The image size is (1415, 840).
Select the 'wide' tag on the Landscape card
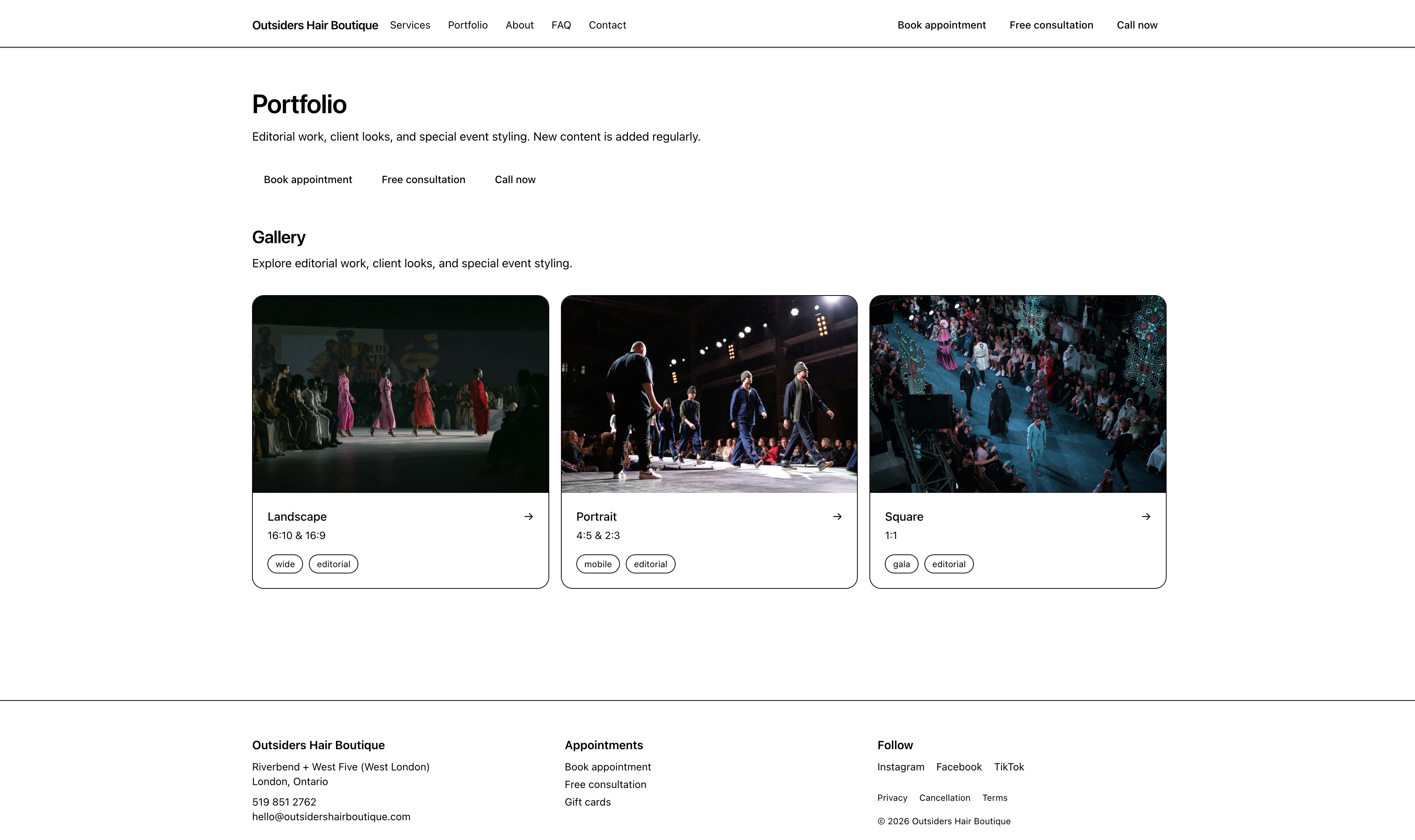pos(285,564)
